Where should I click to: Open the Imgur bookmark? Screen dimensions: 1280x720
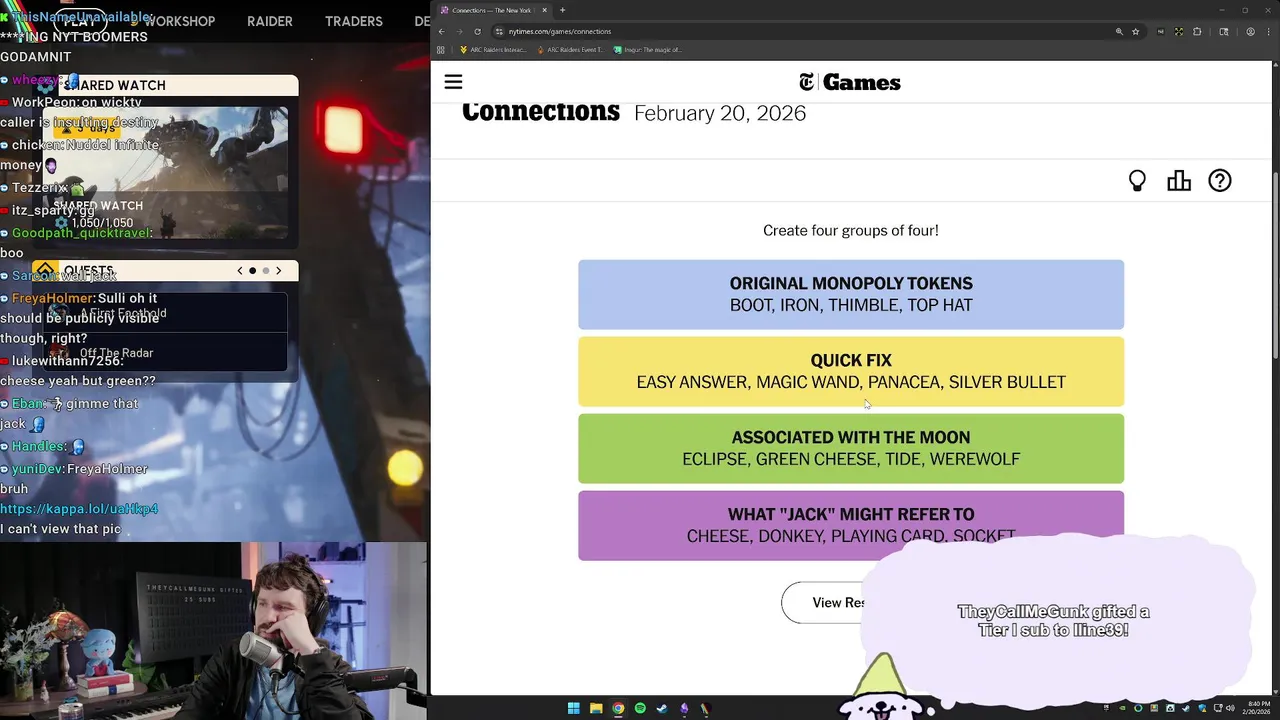pos(648,49)
